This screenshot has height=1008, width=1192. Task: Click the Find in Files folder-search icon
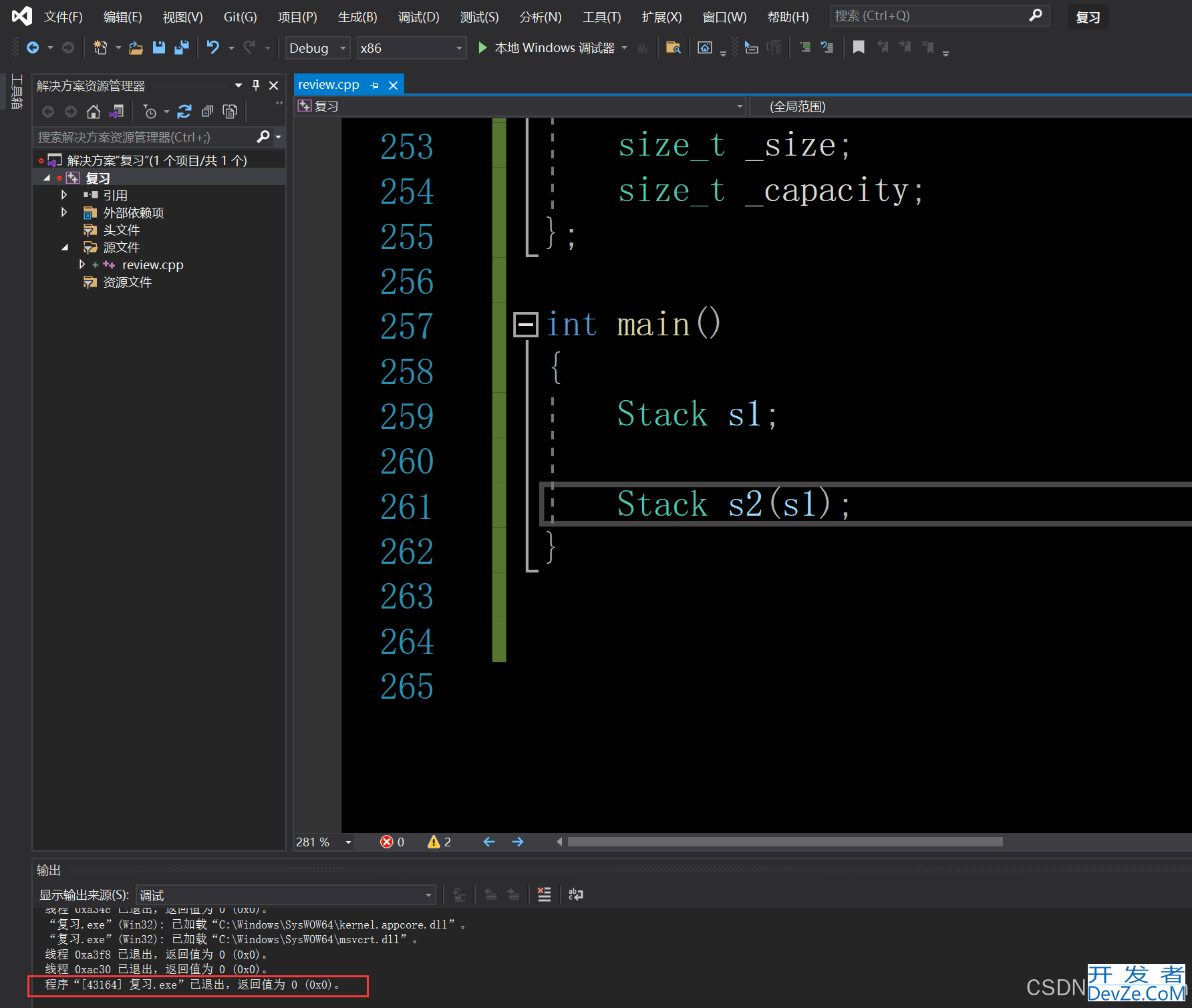pyautogui.click(x=673, y=47)
